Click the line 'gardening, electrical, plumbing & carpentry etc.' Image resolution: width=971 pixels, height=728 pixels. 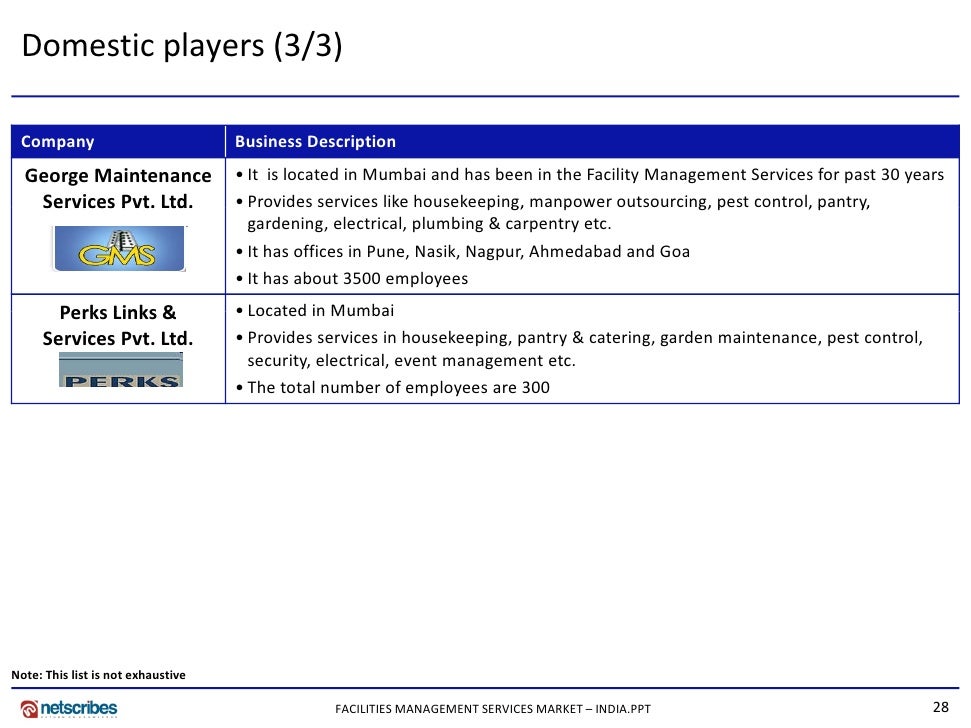(429, 223)
